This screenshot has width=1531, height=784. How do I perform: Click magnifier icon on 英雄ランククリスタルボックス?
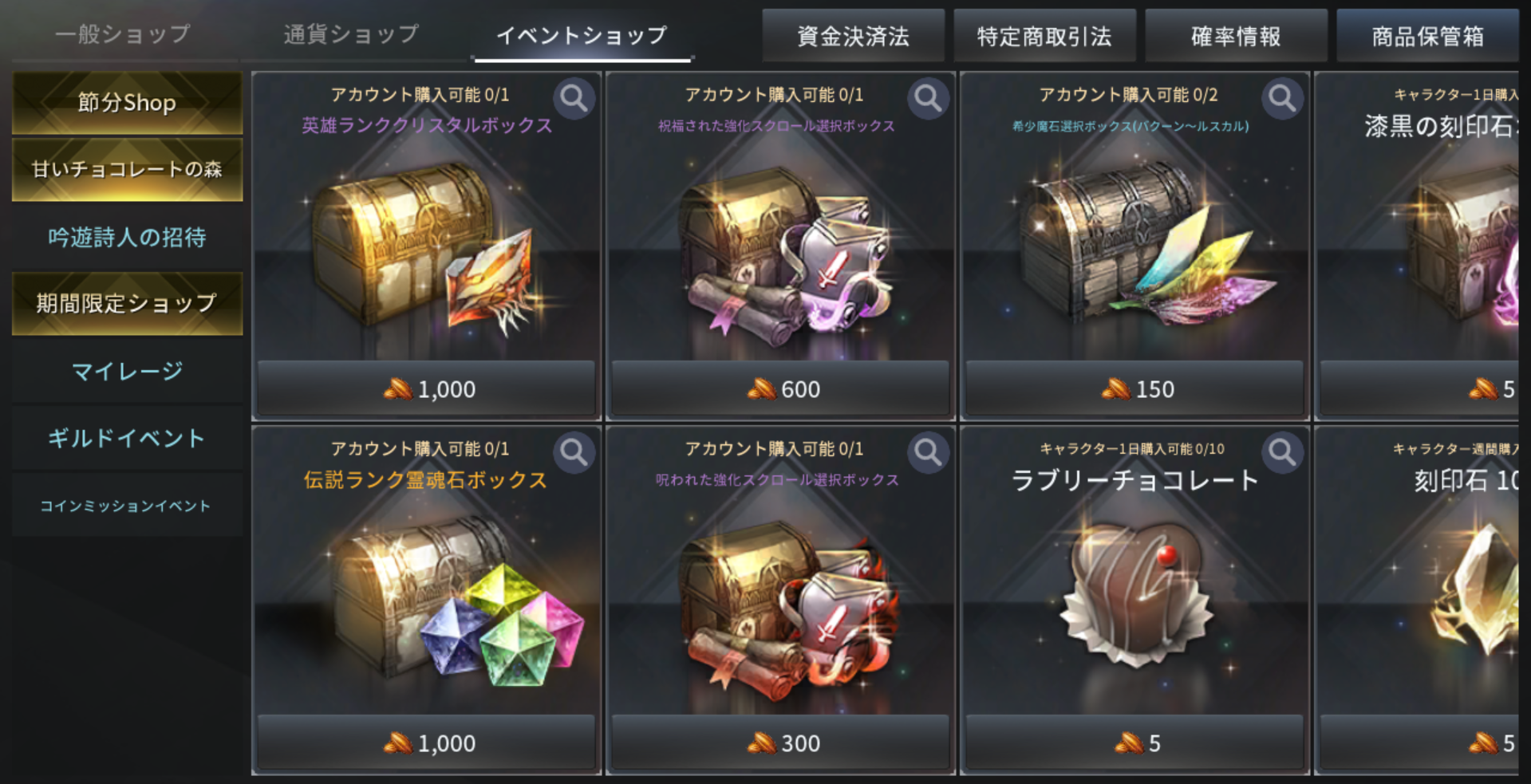pos(574,98)
